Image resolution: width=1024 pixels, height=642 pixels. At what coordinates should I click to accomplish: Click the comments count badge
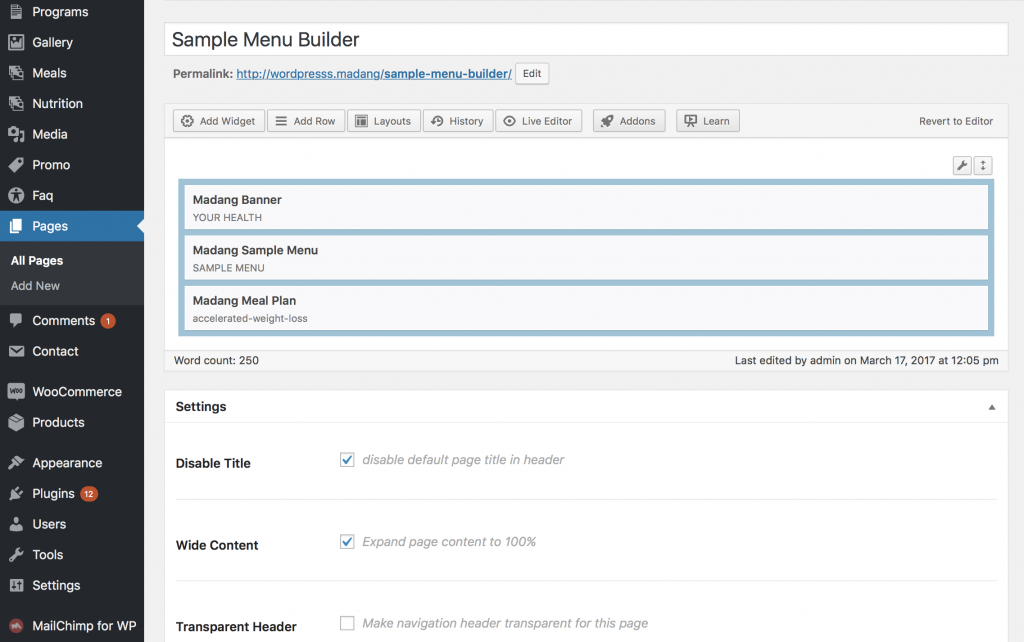[108, 321]
